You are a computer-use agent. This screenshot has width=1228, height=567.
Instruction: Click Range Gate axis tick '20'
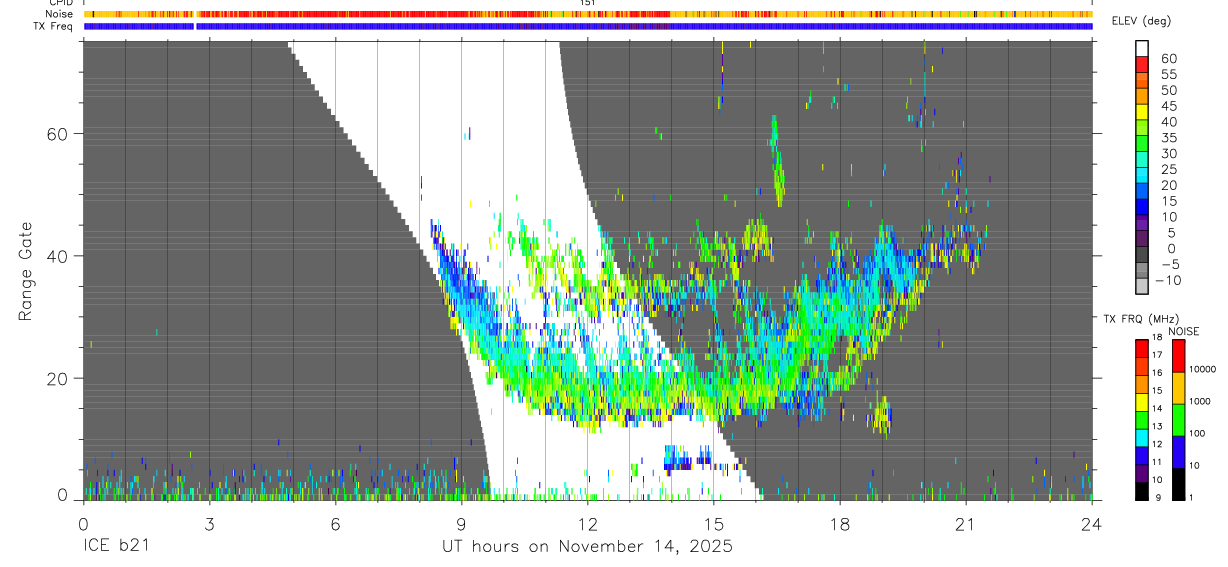[58, 378]
